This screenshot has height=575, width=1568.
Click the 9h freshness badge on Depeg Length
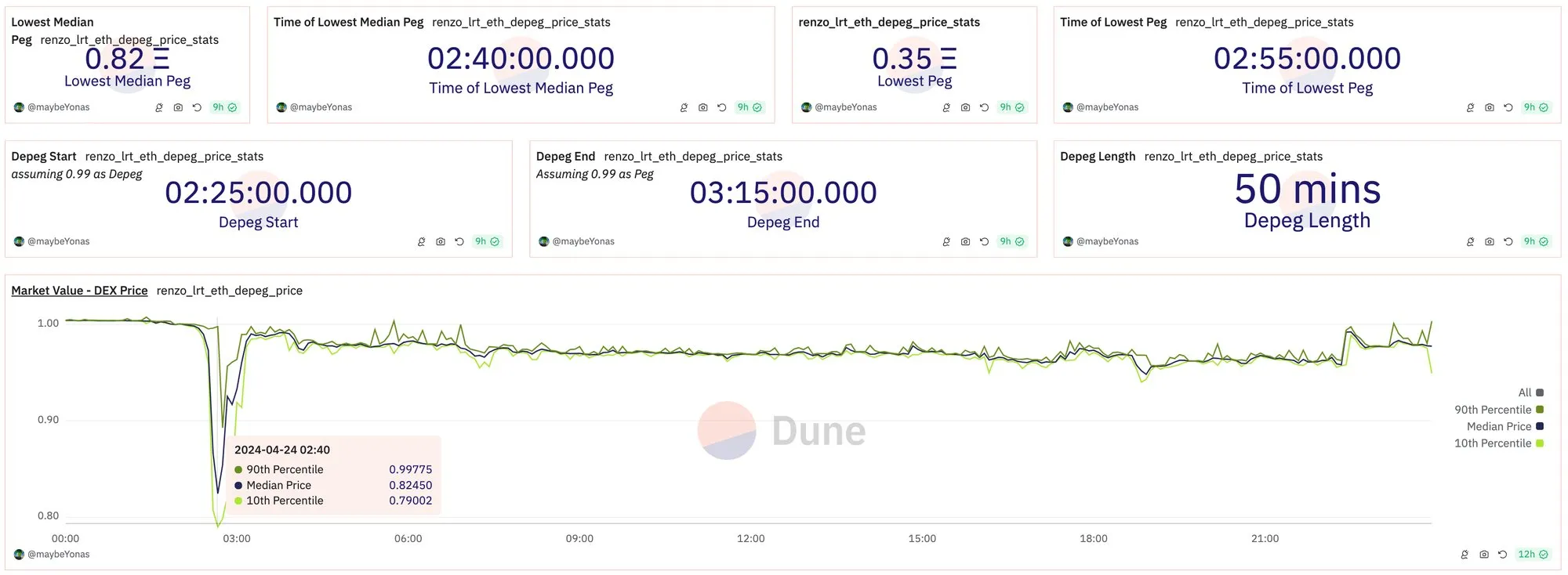coord(1536,241)
